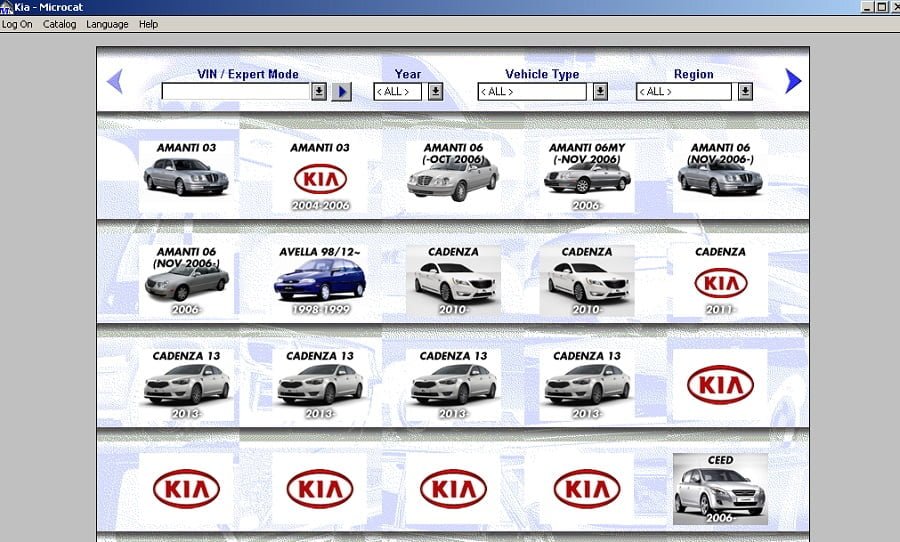Select the beige AMANTI 06 (NOV 2006-) 2006- tile
Viewport: 900px width, 542px height.
tap(186, 281)
